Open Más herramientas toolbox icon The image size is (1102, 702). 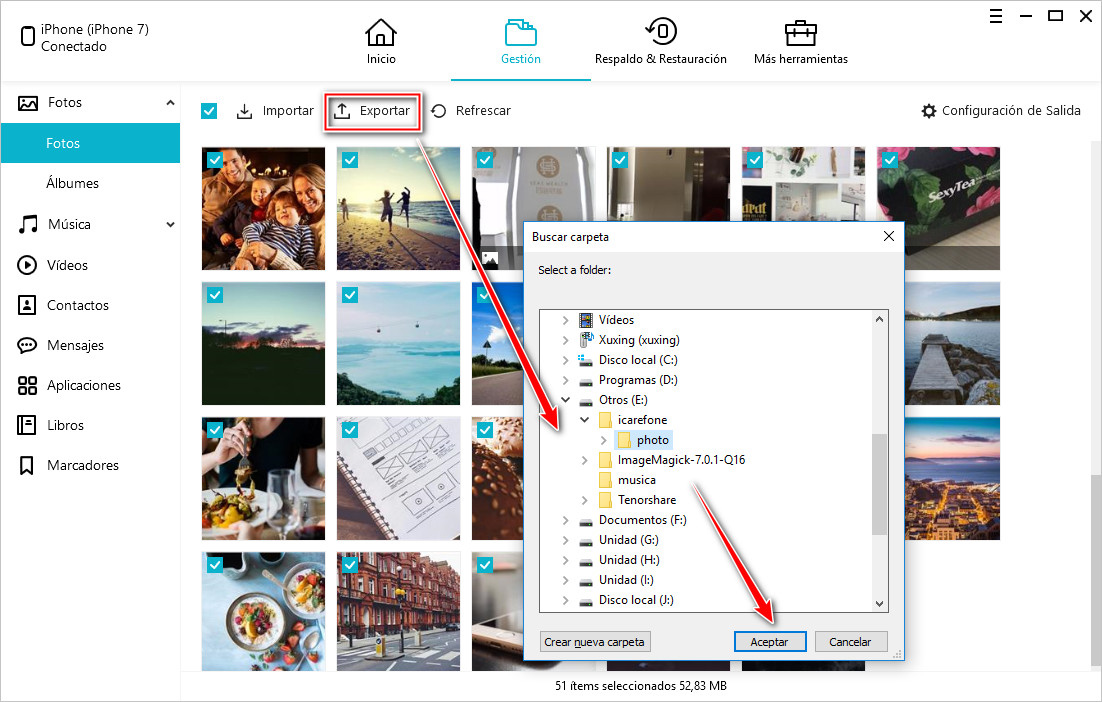pos(800,33)
